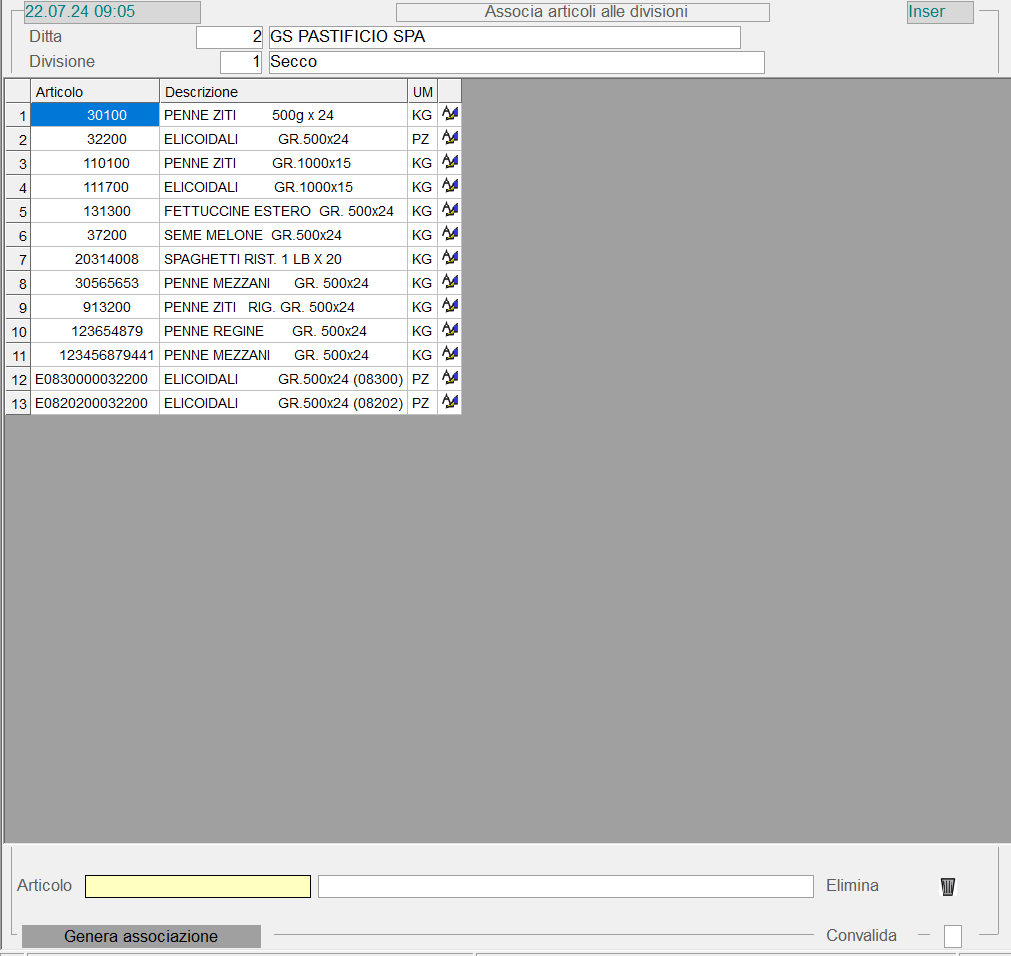Click the UM column header
The width and height of the screenshot is (1011, 956).
[x=423, y=92]
